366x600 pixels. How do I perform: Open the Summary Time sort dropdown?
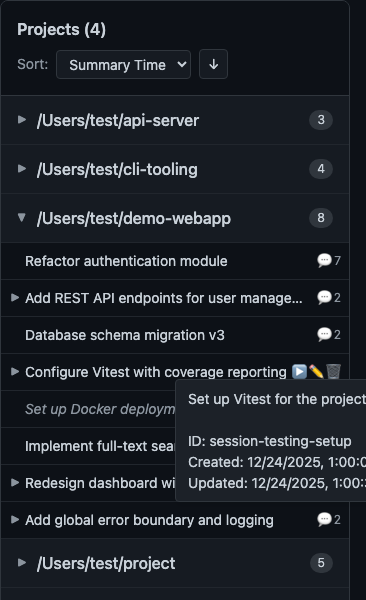click(123, 65)
